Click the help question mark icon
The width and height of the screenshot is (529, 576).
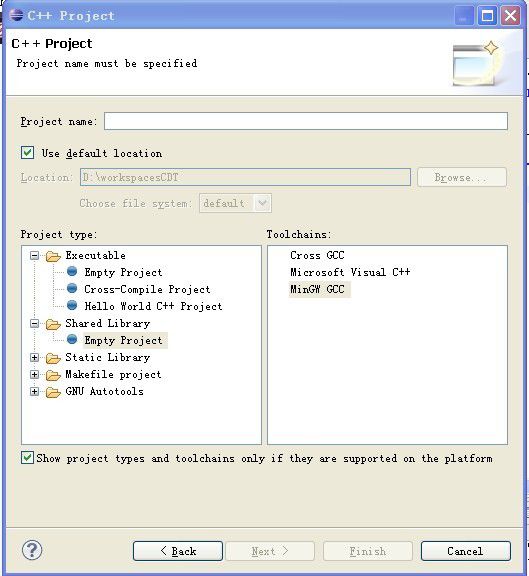(32, 550)
